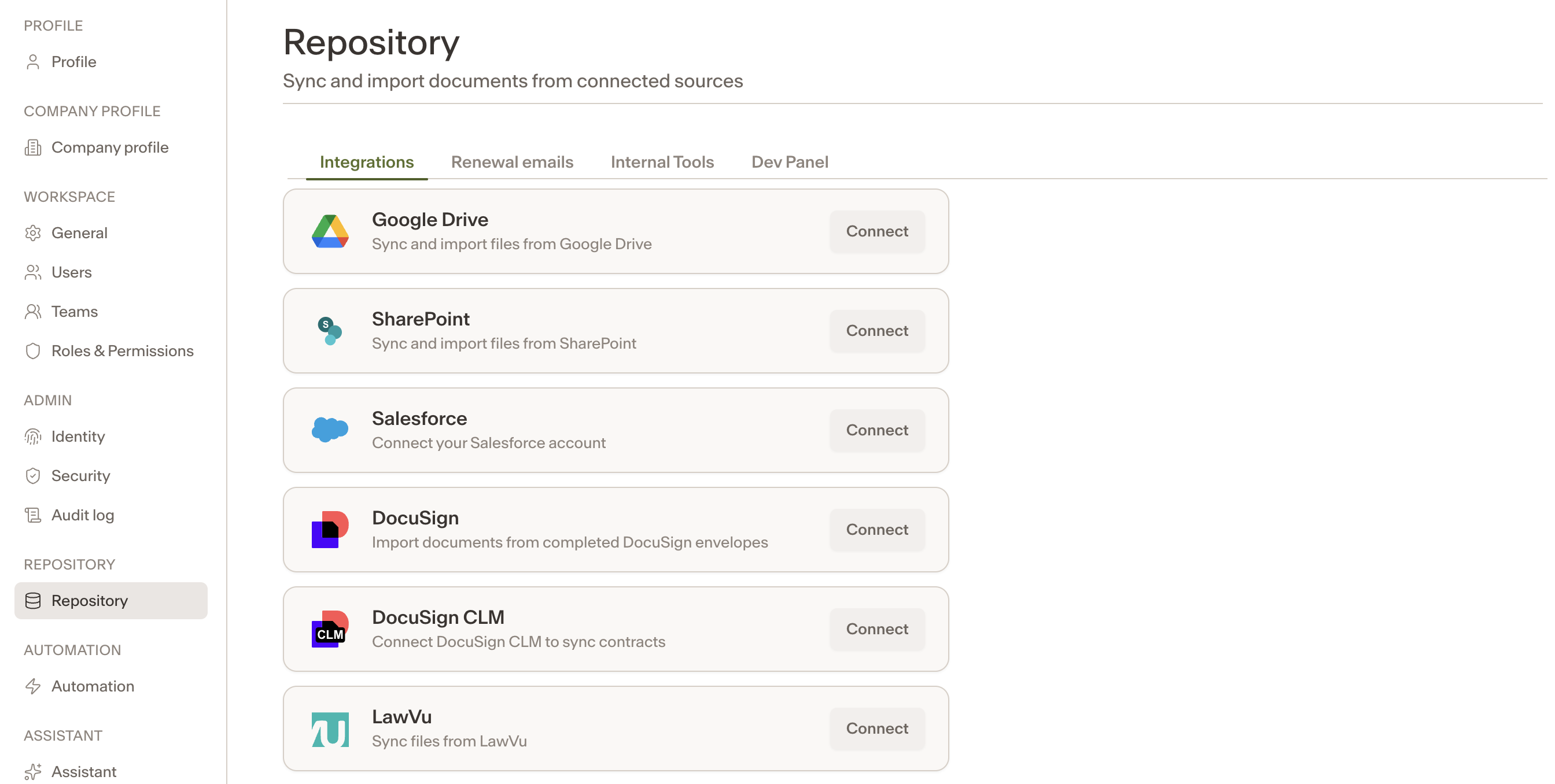Switch to the Integrations tab
Screen dimensions: 1555x784
click(x=367, y=162)
